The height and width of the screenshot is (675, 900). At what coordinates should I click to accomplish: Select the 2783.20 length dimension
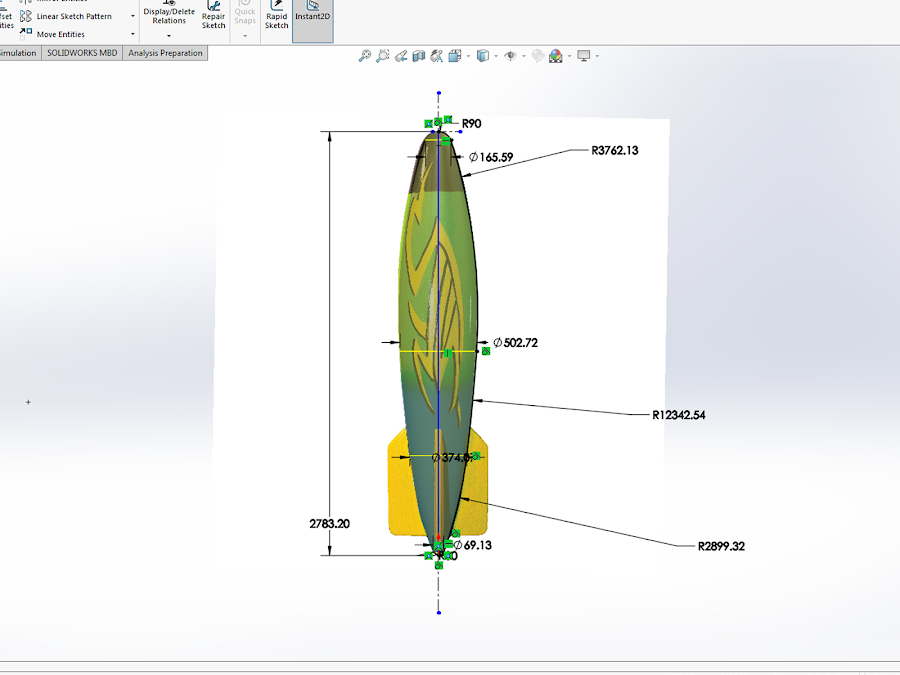(x=329, y=523)
